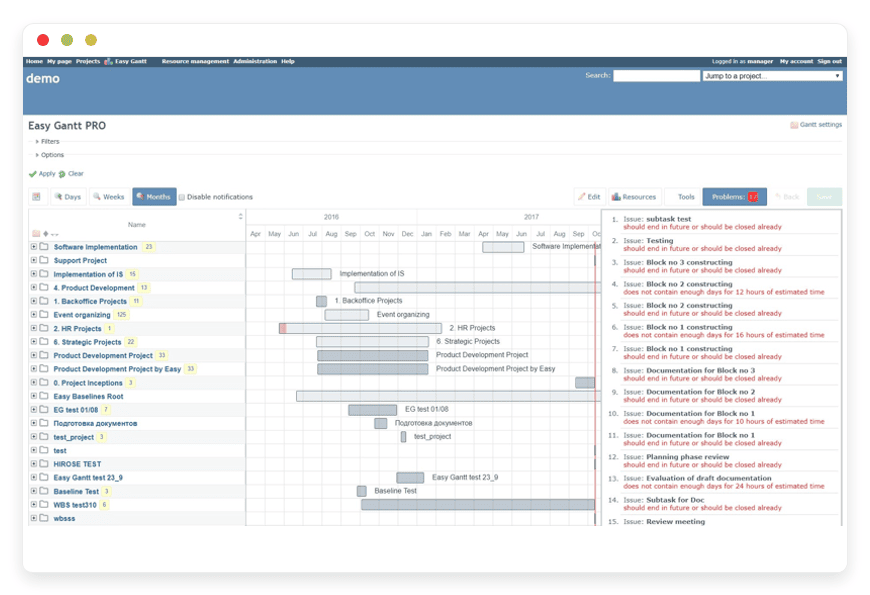This screenshot has width=870, height=595.
Task: Click folder icon of WBS test310
Action: tap(44, 505)
